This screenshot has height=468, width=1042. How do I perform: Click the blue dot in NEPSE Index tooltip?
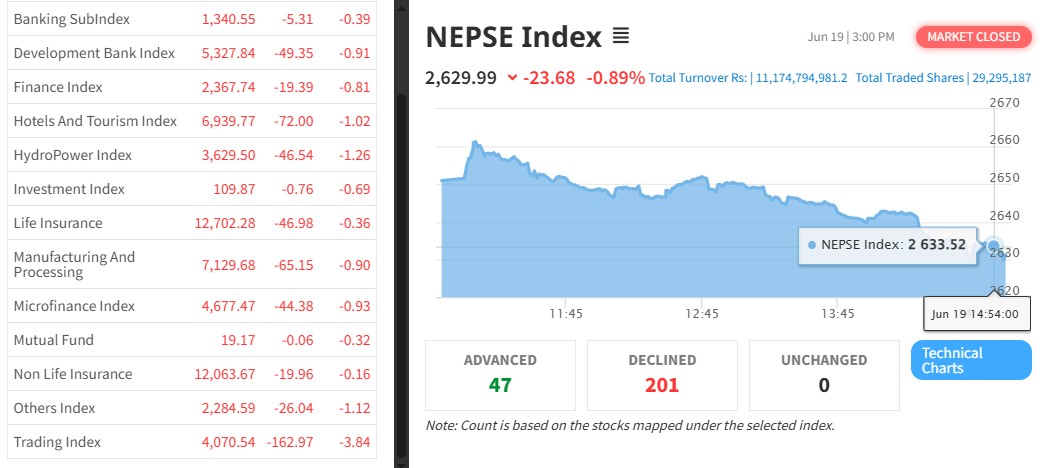pyautogui.click(x=812, y=245)
